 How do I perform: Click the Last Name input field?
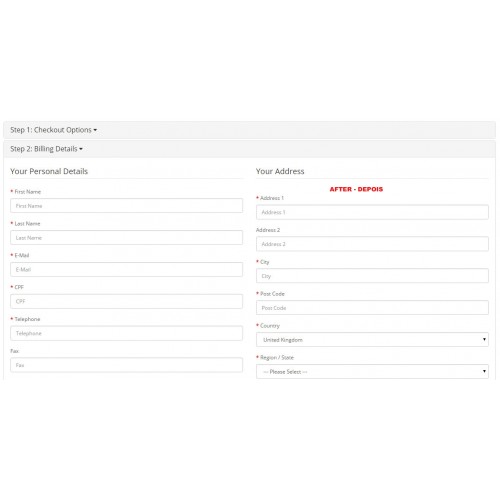pyautogui.click(x=126, y=238)
